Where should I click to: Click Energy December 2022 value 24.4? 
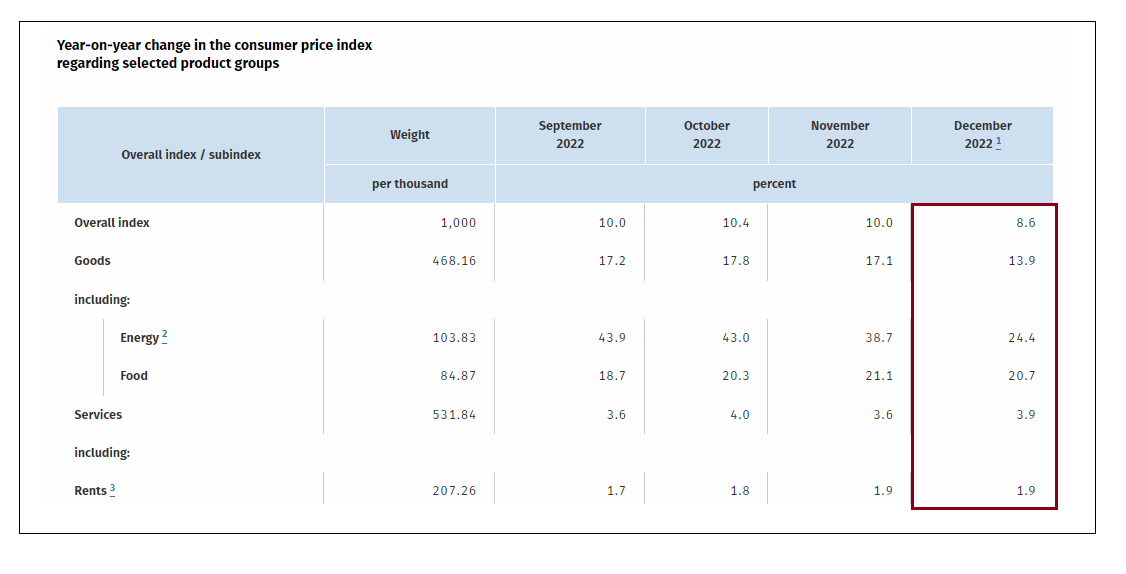[1021, 338]
